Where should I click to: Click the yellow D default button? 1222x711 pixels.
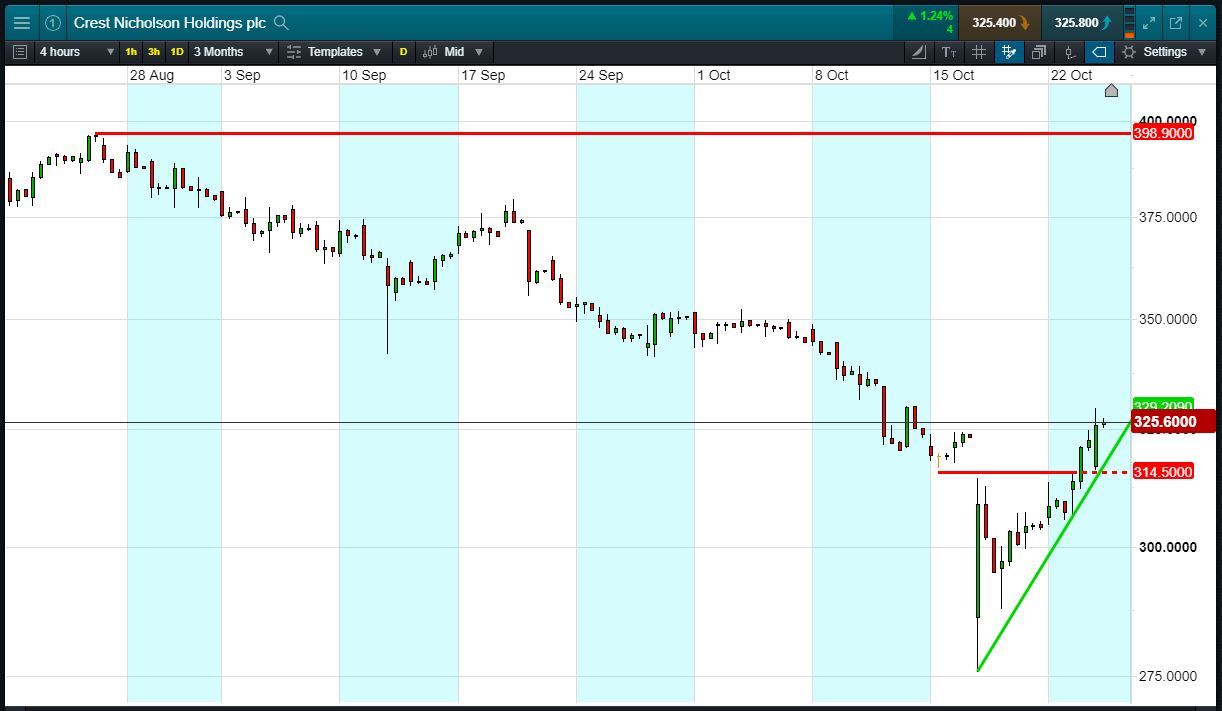(x=403, y=51)
